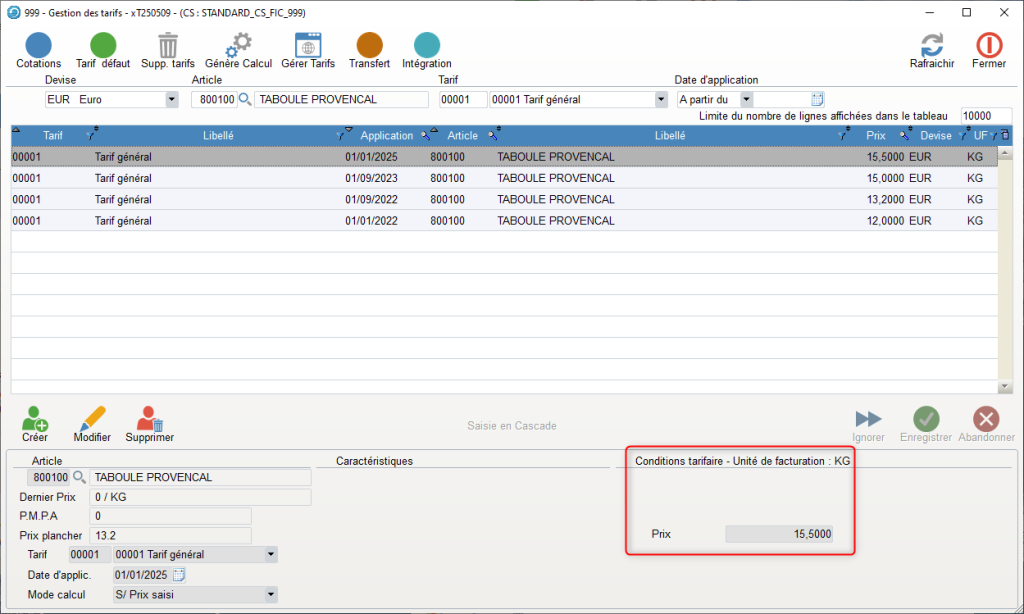Screen dimensions: 1024x614
Task: Close the window using Fermer
Action: [x=989, y=46]
